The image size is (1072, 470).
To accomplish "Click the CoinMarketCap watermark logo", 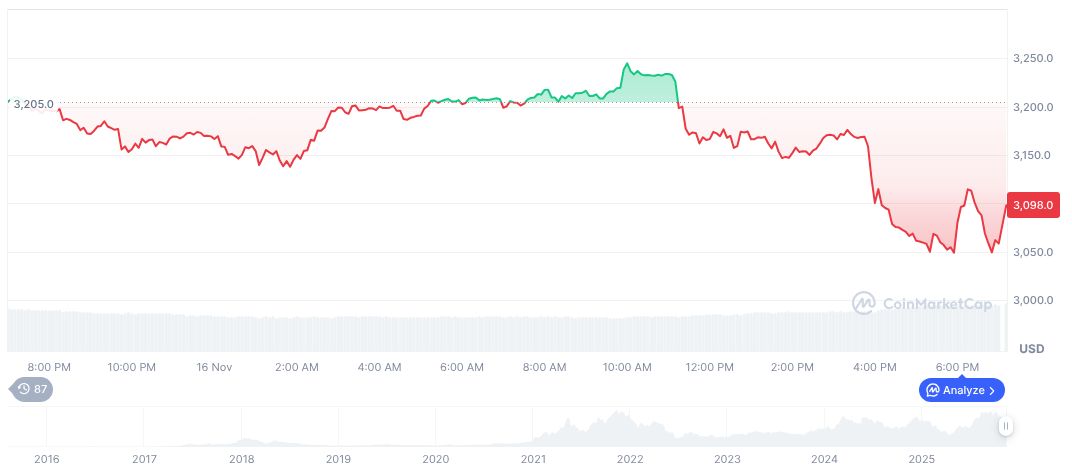I will [x=921, y=303].
